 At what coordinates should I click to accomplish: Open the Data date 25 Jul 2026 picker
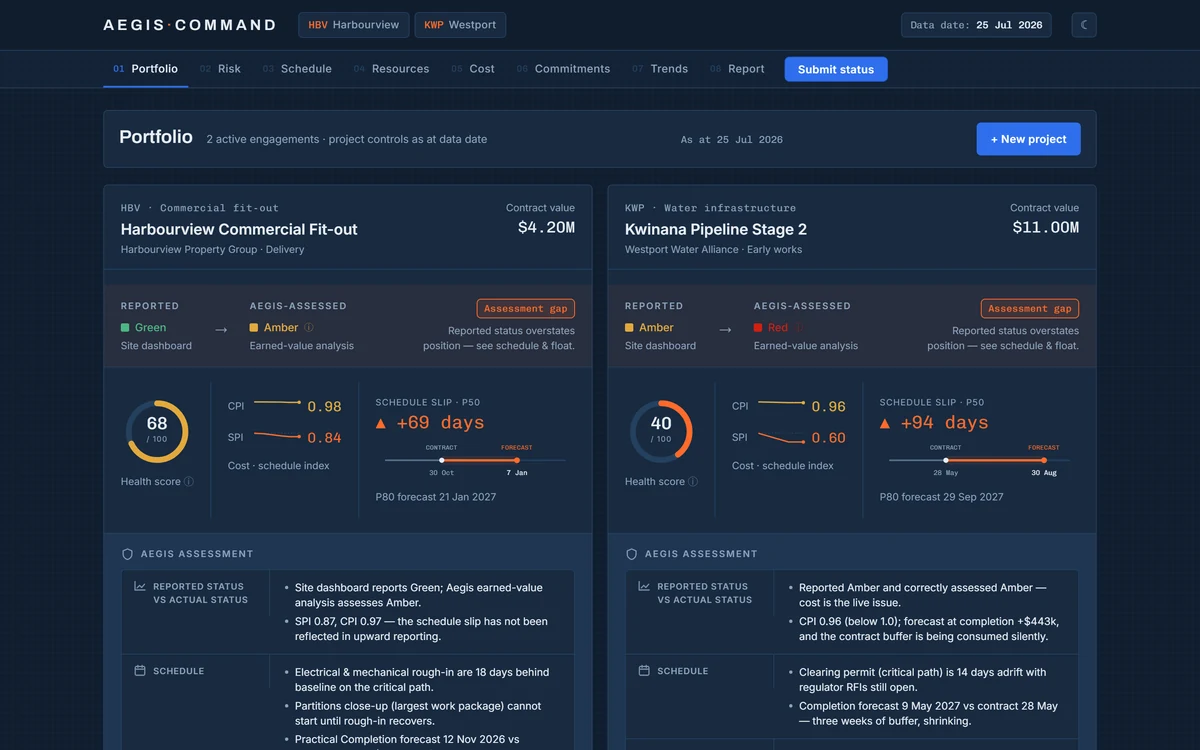point(976,25)
